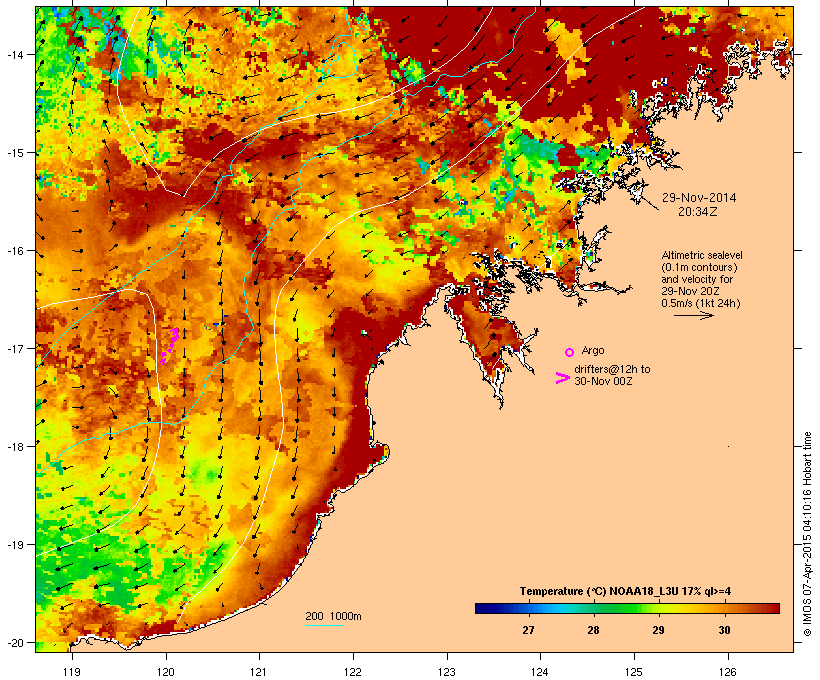Image resolution: width=820 pixels, height=680 pixels.
Task: Click the latitude axis label -14
Action: [15, 54]
